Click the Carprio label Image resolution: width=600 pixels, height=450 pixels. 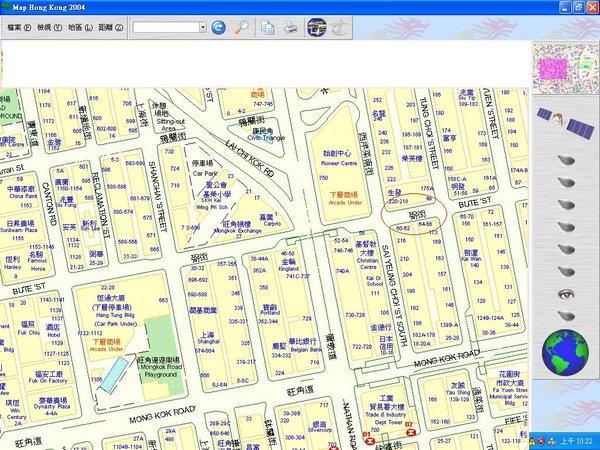pyautogui.click(x=272, y=223)
